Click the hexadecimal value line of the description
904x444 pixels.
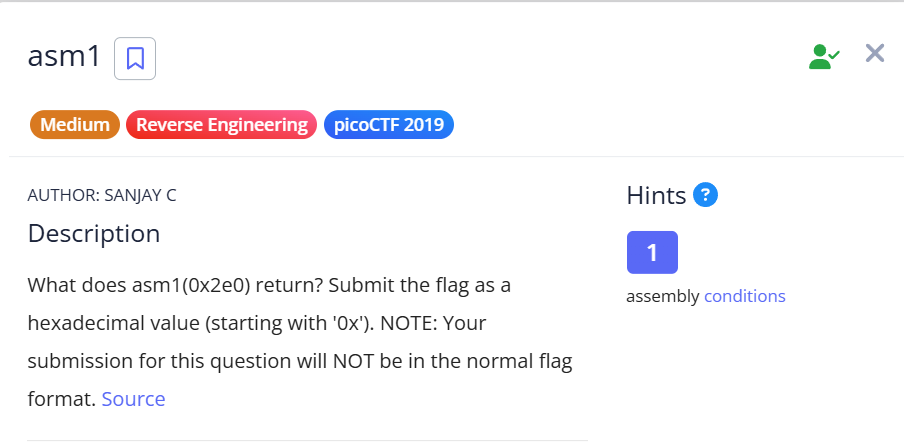coord(150,323)
